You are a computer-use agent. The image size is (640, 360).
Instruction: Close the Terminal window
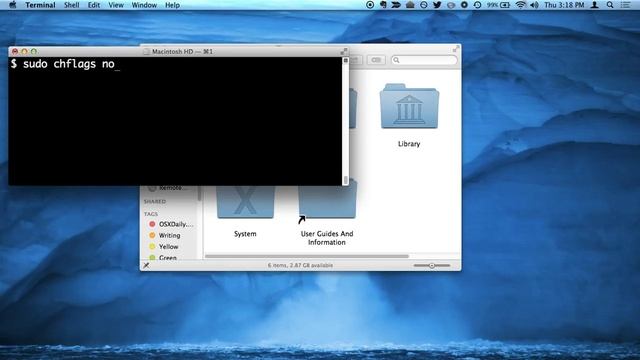[15, 51]
